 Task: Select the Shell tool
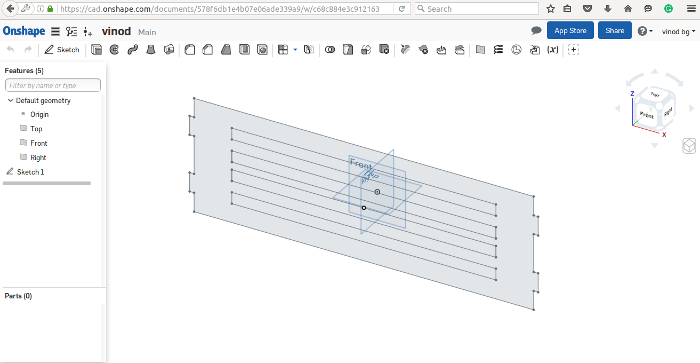pyautogui.click(x=244, y=50)
